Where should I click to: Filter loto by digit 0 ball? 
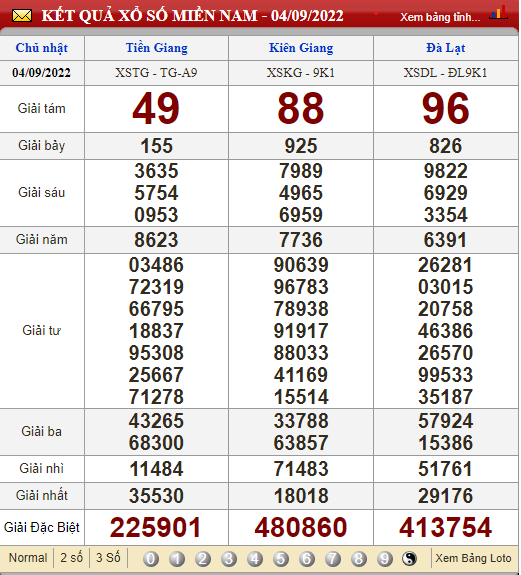151,559
